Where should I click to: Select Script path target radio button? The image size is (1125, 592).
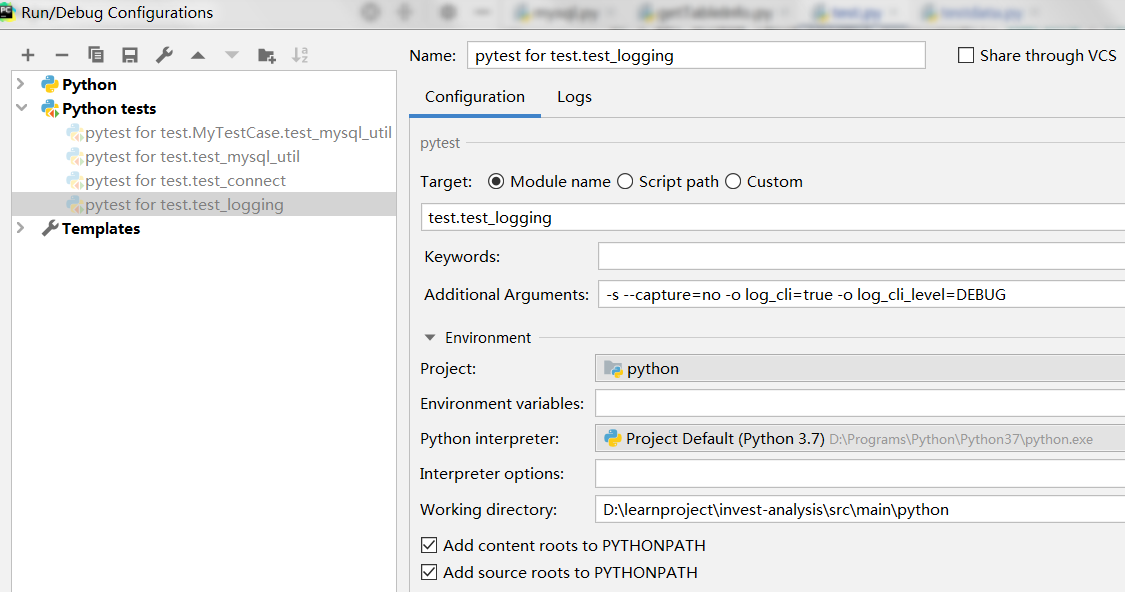click(625, 182)
